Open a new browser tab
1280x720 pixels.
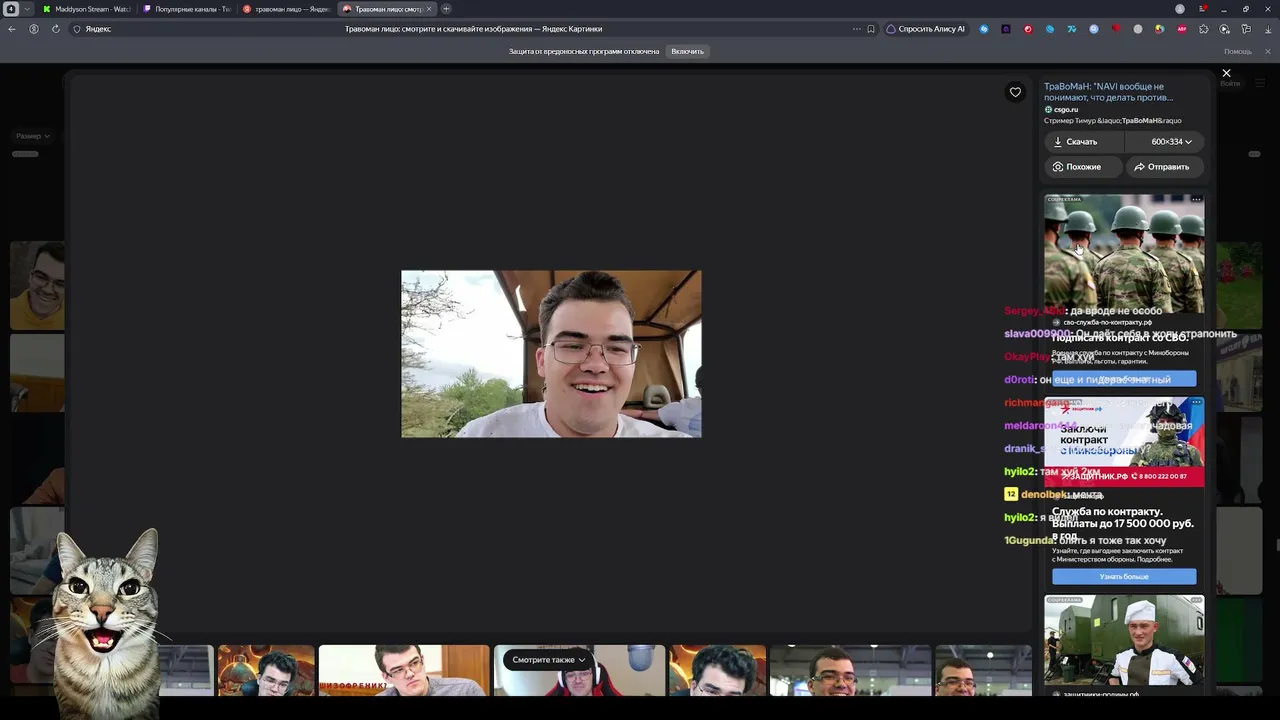446,9
